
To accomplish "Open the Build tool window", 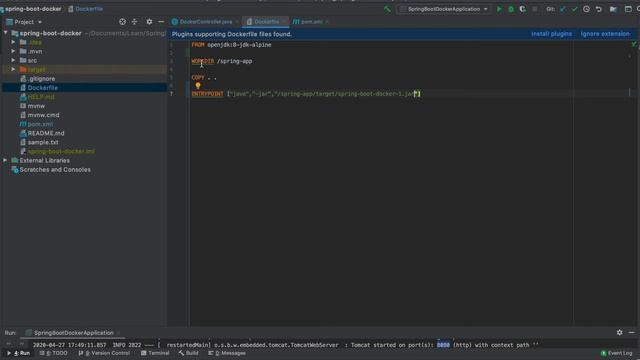I will [188, 353].
